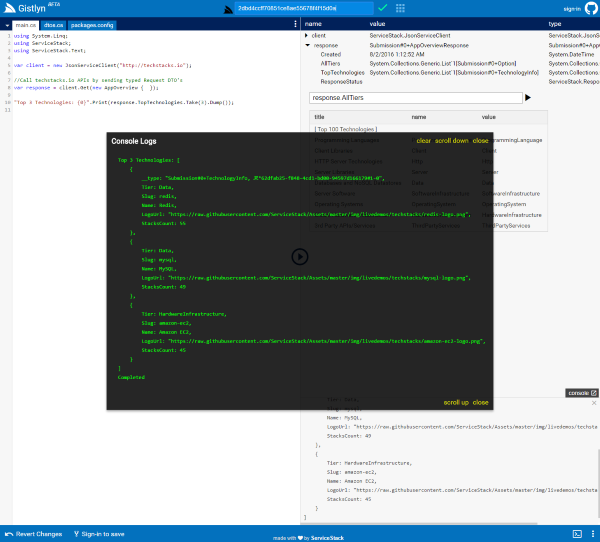The image size is (600, 542).
Task: Click the gist ID input field
Action: coord(304,8)
